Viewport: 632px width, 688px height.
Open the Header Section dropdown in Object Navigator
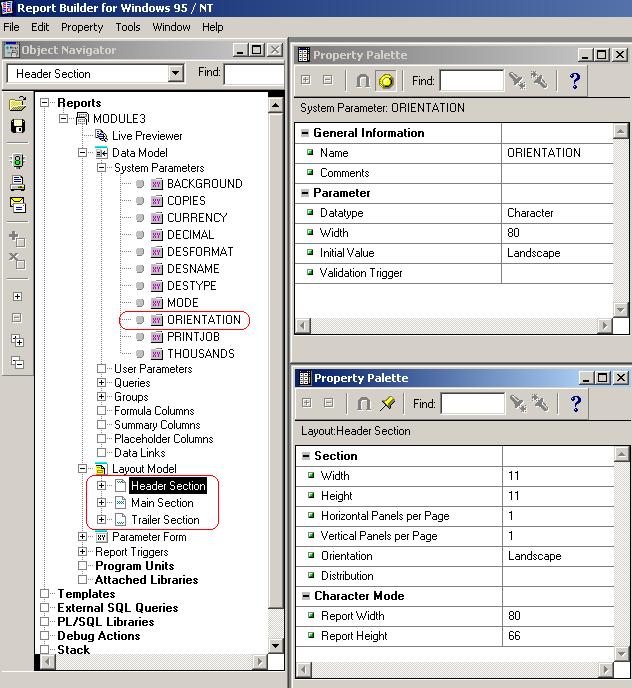coord(176,74)
